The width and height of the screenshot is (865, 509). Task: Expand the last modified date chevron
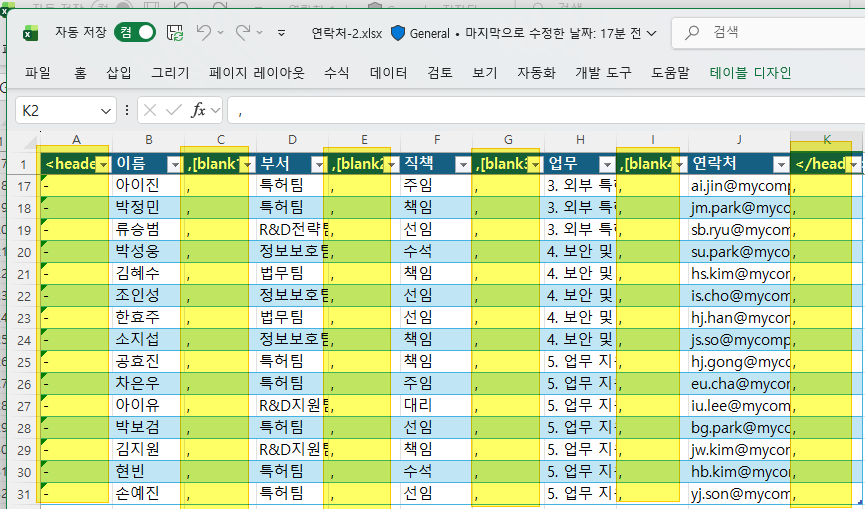point(652,34)
